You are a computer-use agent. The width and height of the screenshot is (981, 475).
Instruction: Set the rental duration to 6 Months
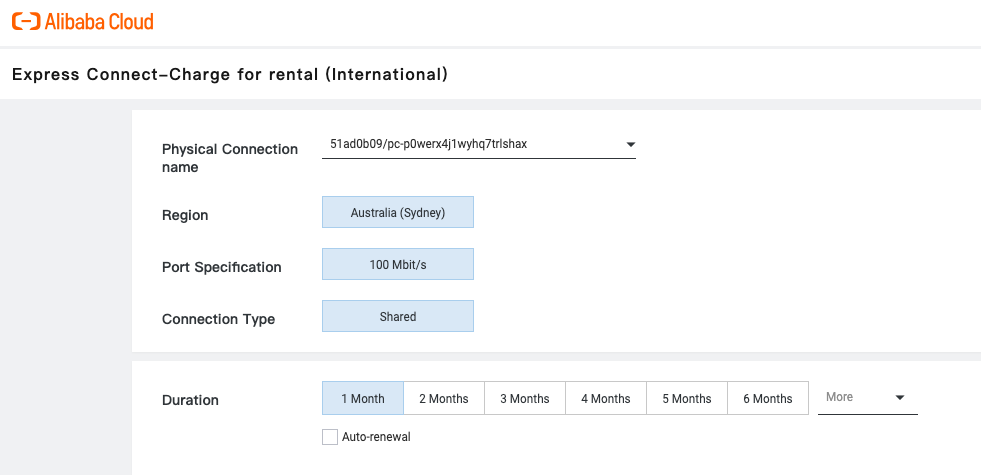tap(767, 398)
